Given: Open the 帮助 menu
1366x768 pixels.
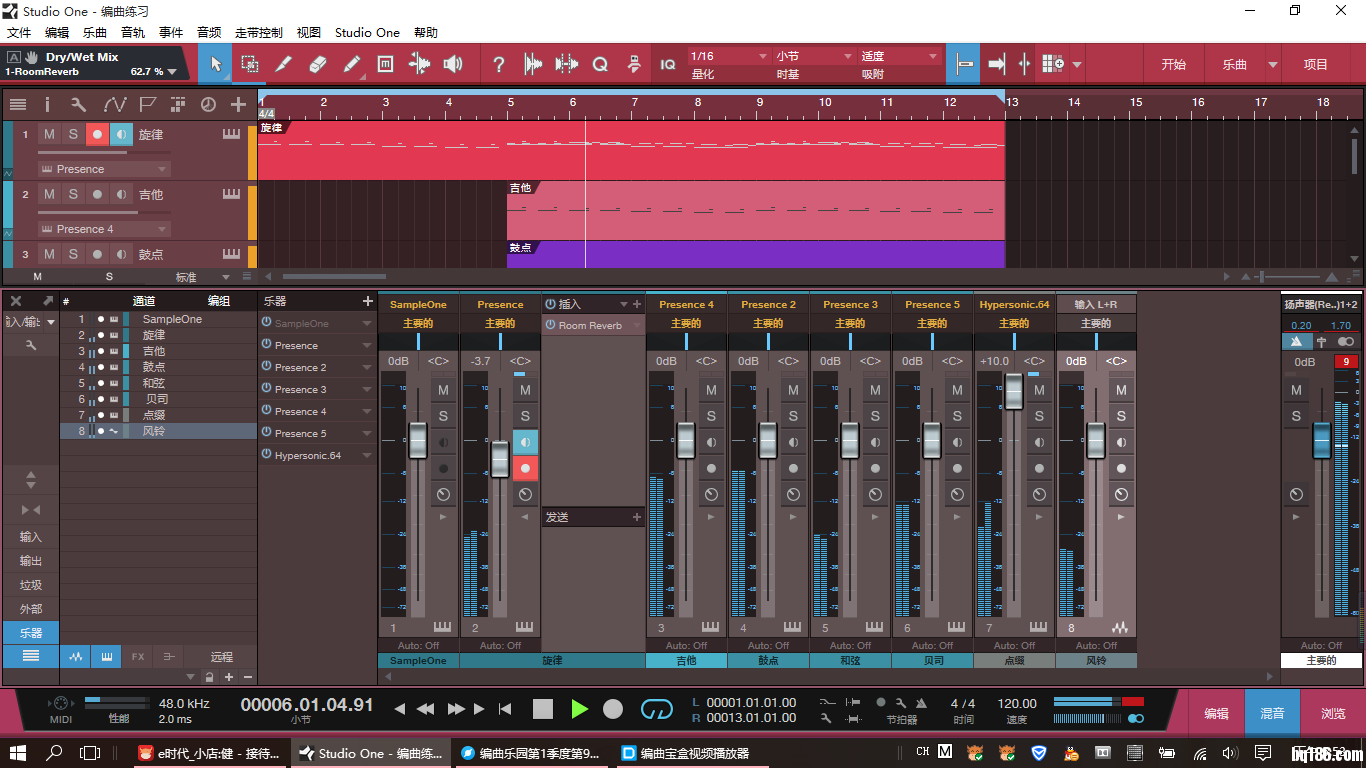Looking at the screenshot, I should [425, 32].
